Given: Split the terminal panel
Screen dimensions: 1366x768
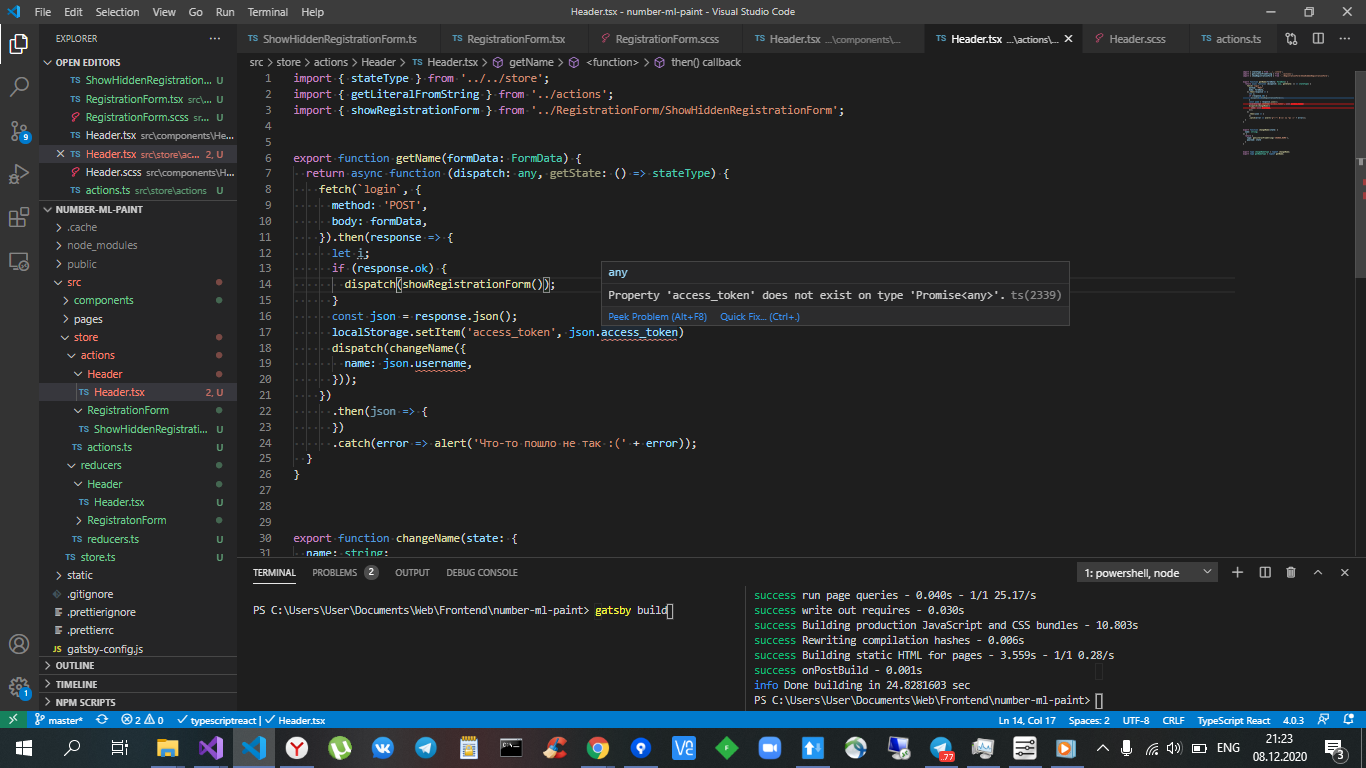Looking at the screenshot, I should tap(1265, 572).
